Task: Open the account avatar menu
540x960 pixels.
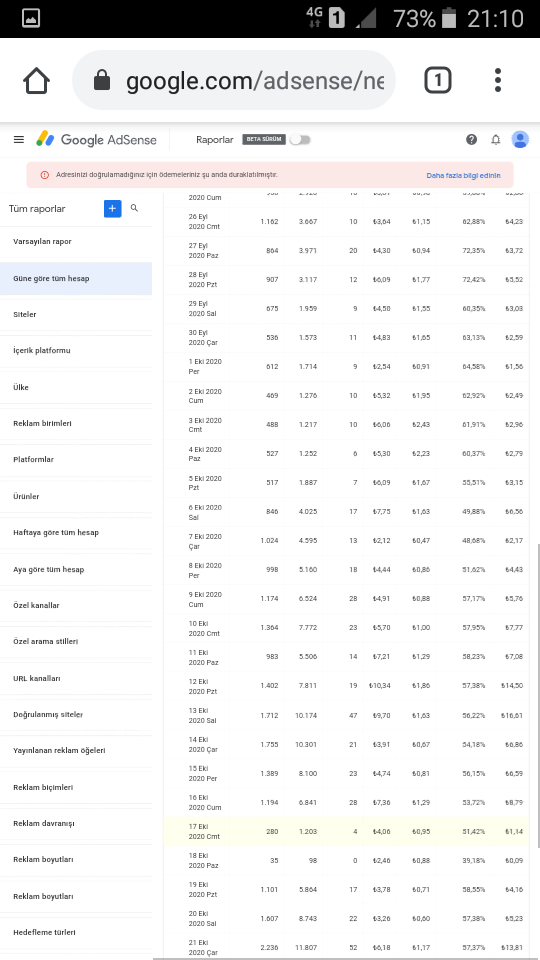Action: click(520, 140)
